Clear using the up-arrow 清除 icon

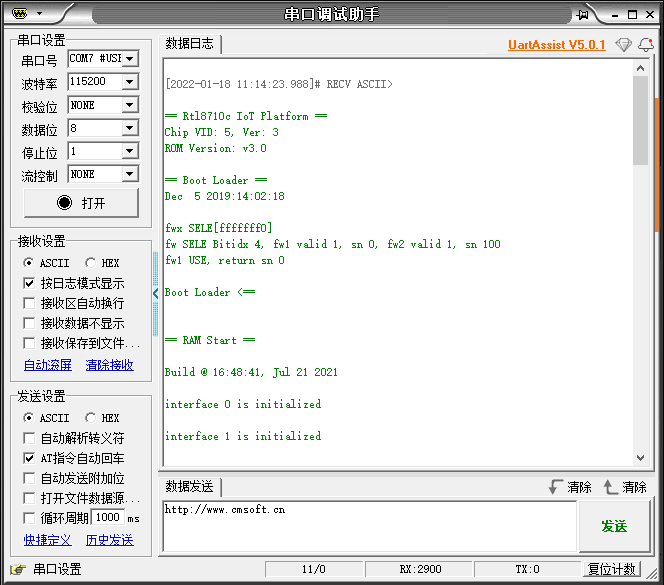click(625, 487)
